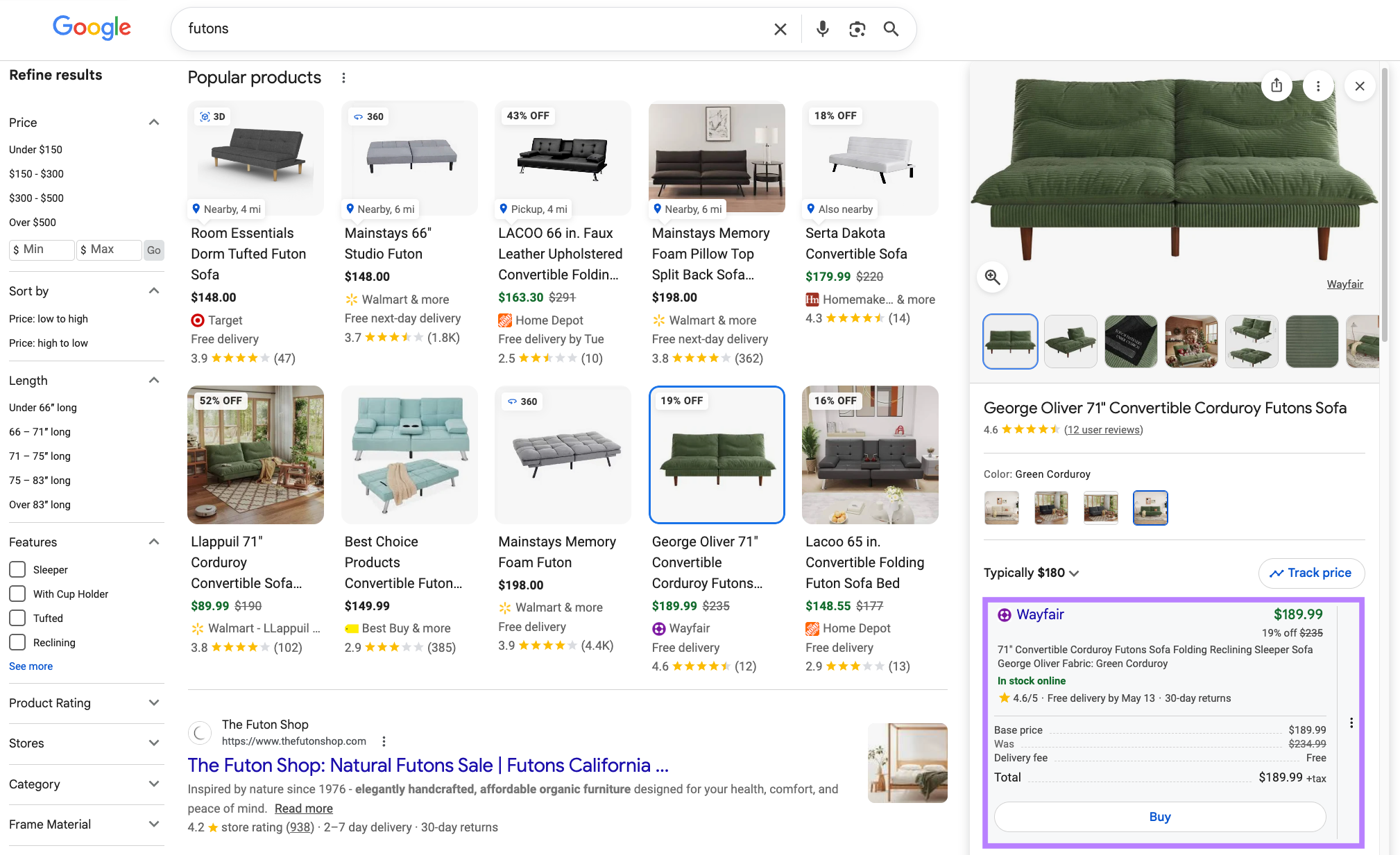
Task: Filter price Under $150
Action: tap(35, 150)
